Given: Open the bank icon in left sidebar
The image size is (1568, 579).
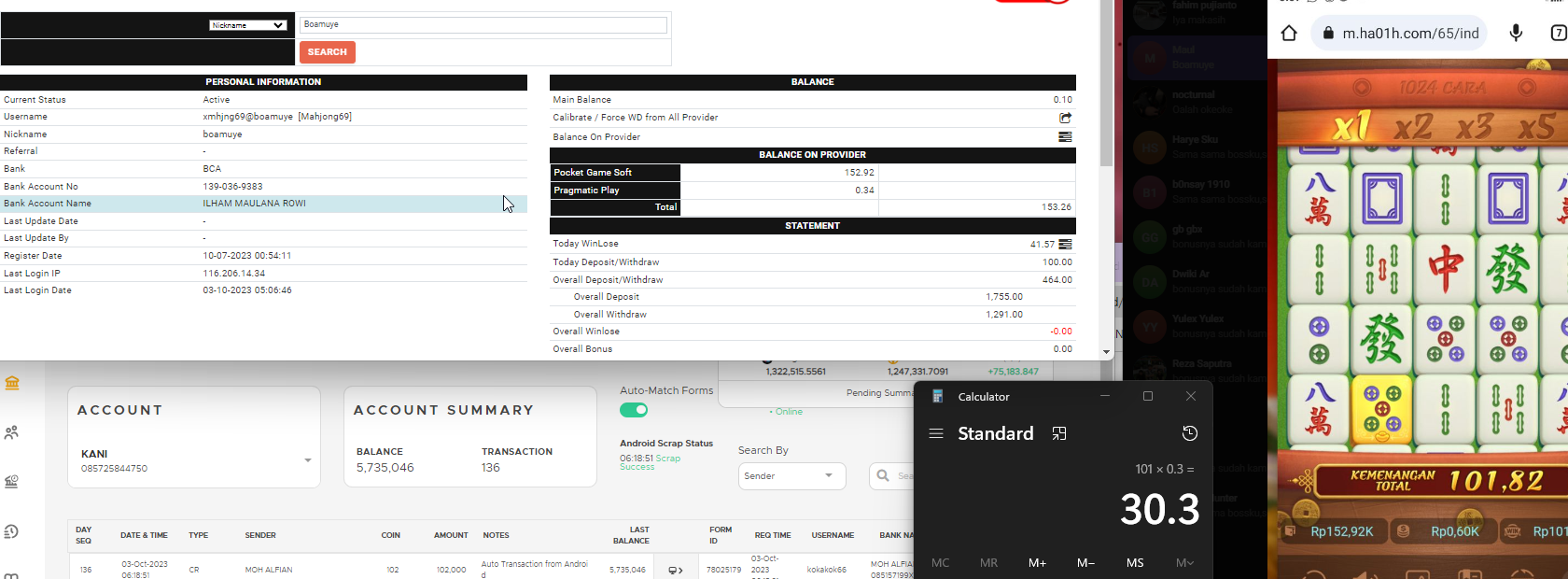Looking at the screenshot, I should coord(12,383).
